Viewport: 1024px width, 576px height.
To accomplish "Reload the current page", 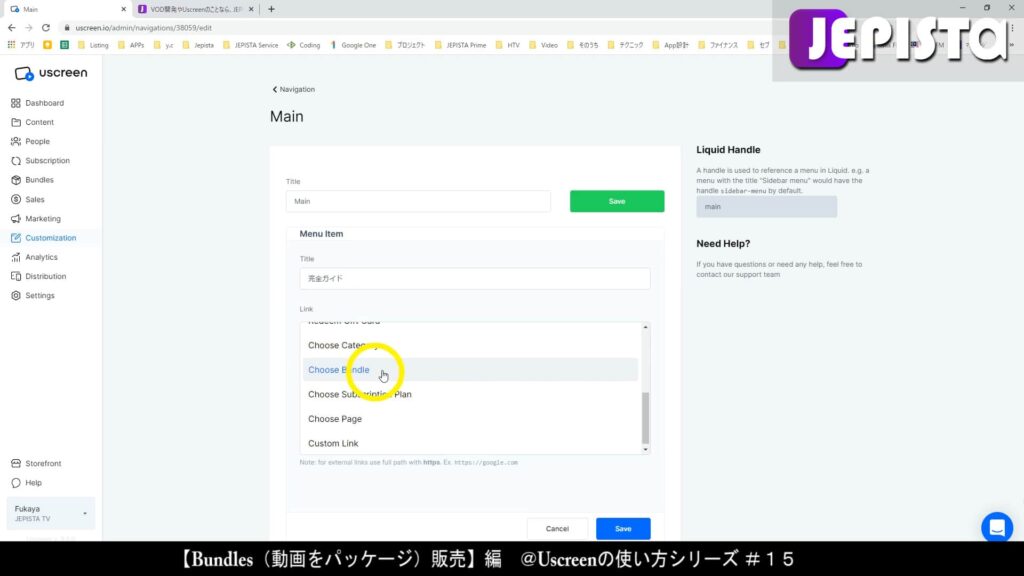I will click(x=46, y=28).
